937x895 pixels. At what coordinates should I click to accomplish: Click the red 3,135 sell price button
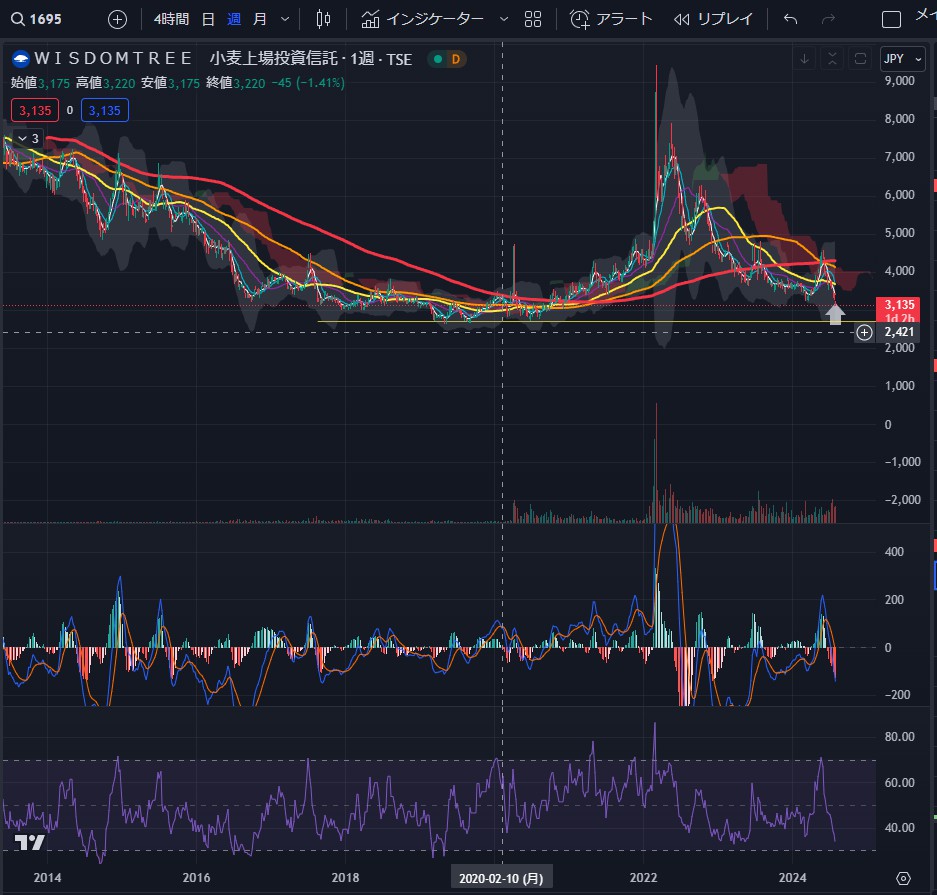coord(35,111)
